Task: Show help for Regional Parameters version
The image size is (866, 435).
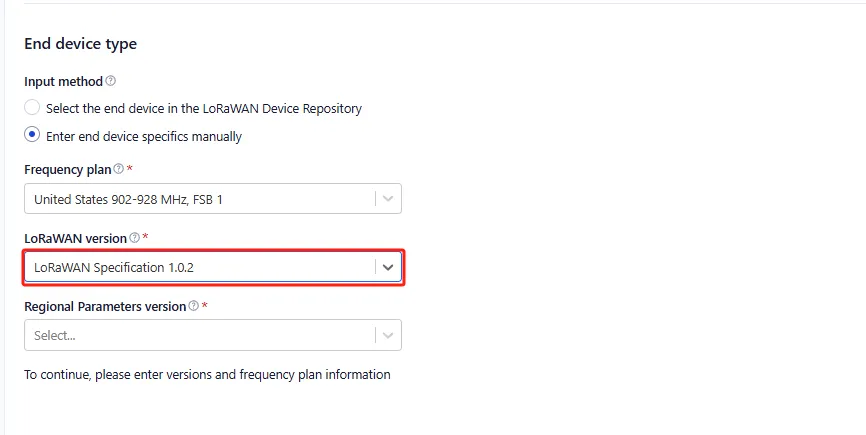Action: coord(194,307)
